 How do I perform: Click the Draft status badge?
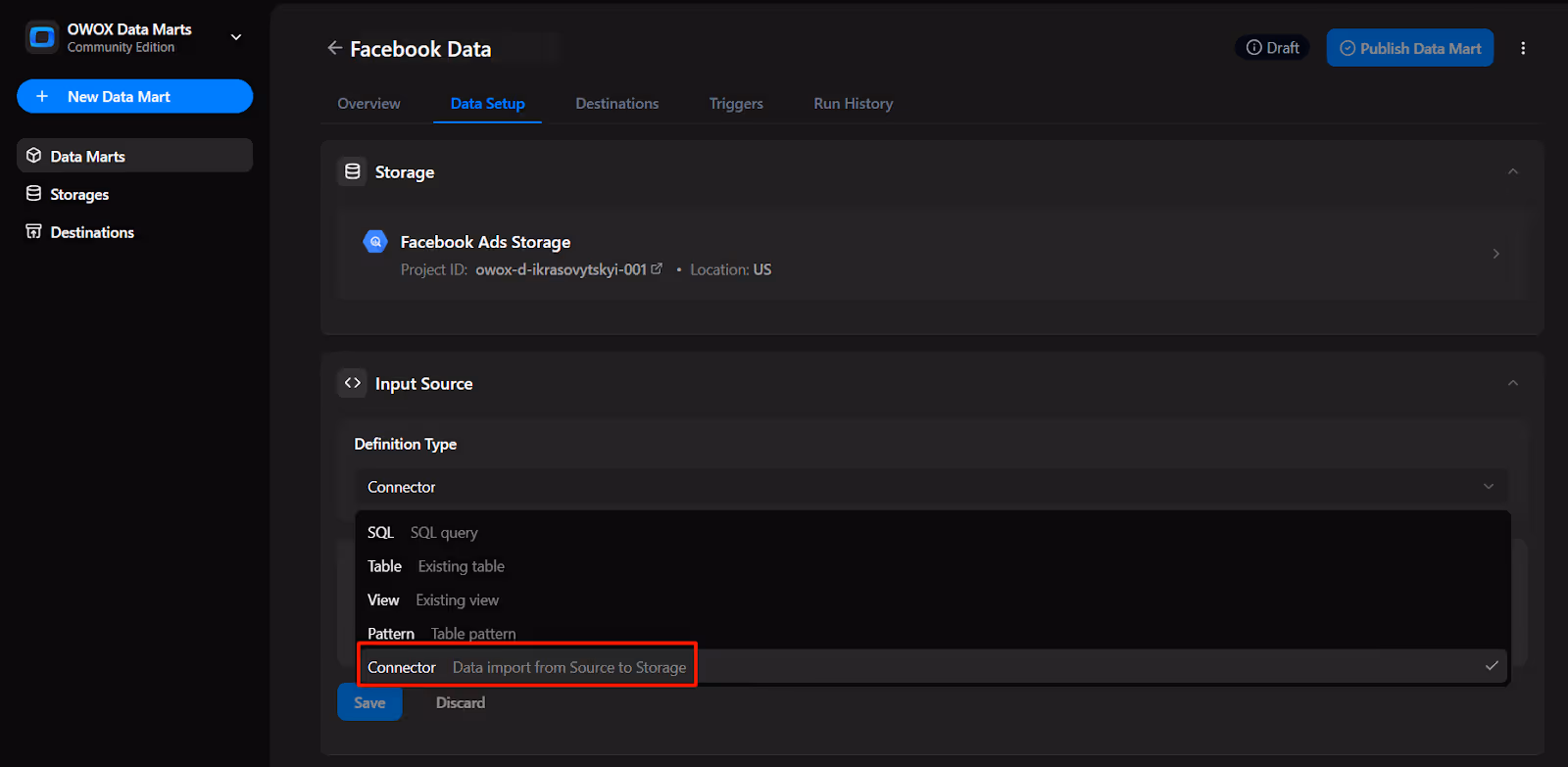tap(1272, 48)
